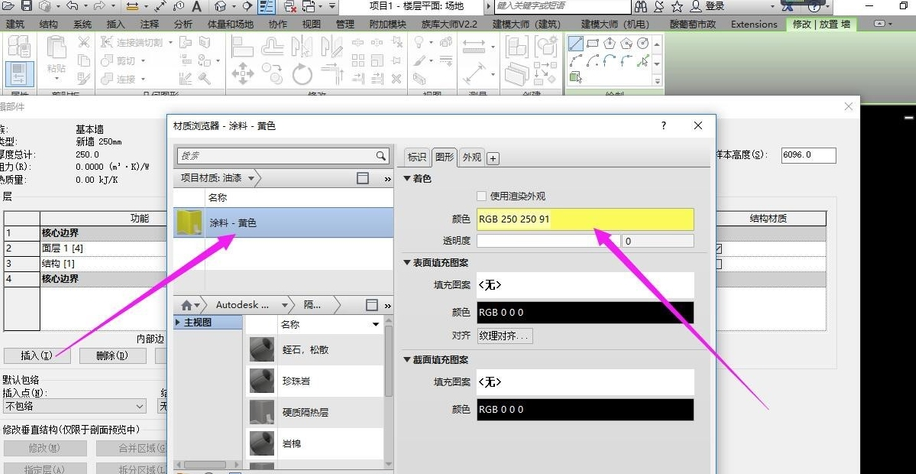Select the Rectangle draw tool
This screenshot has width=916, height=474.
[593, 43]
